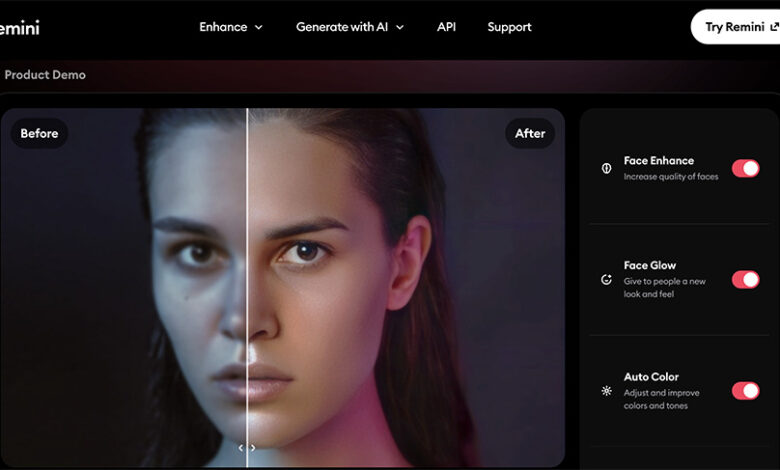Grab the before/after comparison slider handle
This screenshot has height=470, width=780.
click(x=247, y=448)
